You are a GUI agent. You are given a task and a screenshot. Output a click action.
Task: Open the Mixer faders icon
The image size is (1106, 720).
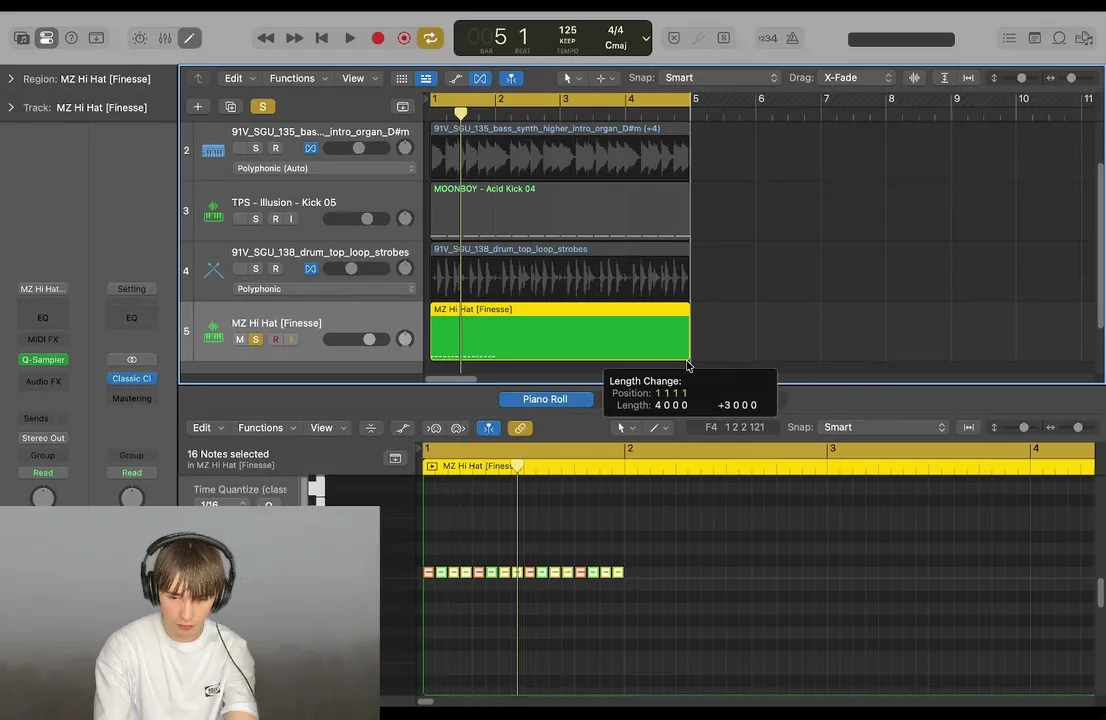click(x=165, y=38)
